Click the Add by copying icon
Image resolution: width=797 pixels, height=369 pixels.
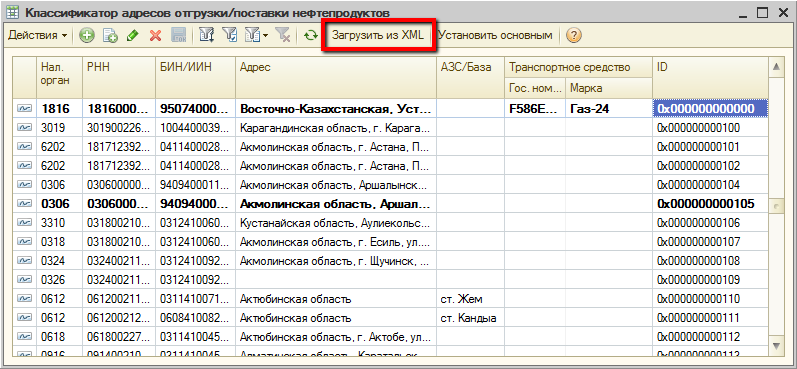tap(110, 36)
